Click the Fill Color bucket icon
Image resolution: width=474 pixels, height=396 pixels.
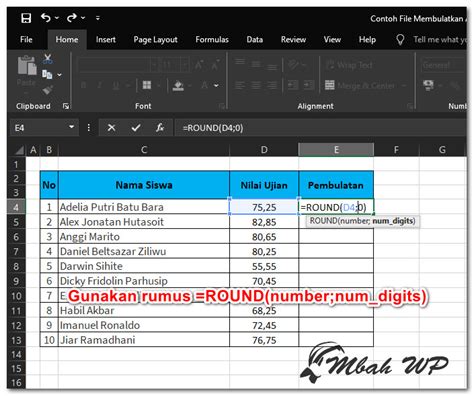coord(178,86)
